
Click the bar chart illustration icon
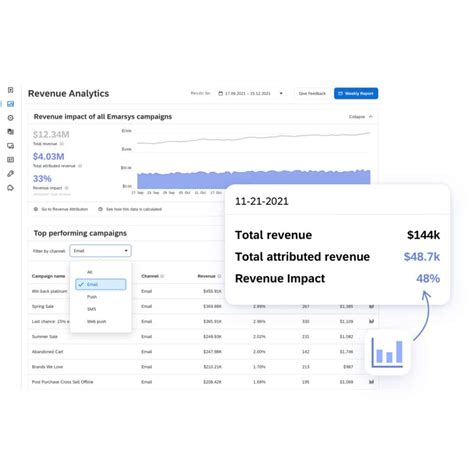[x=387, y=353]
